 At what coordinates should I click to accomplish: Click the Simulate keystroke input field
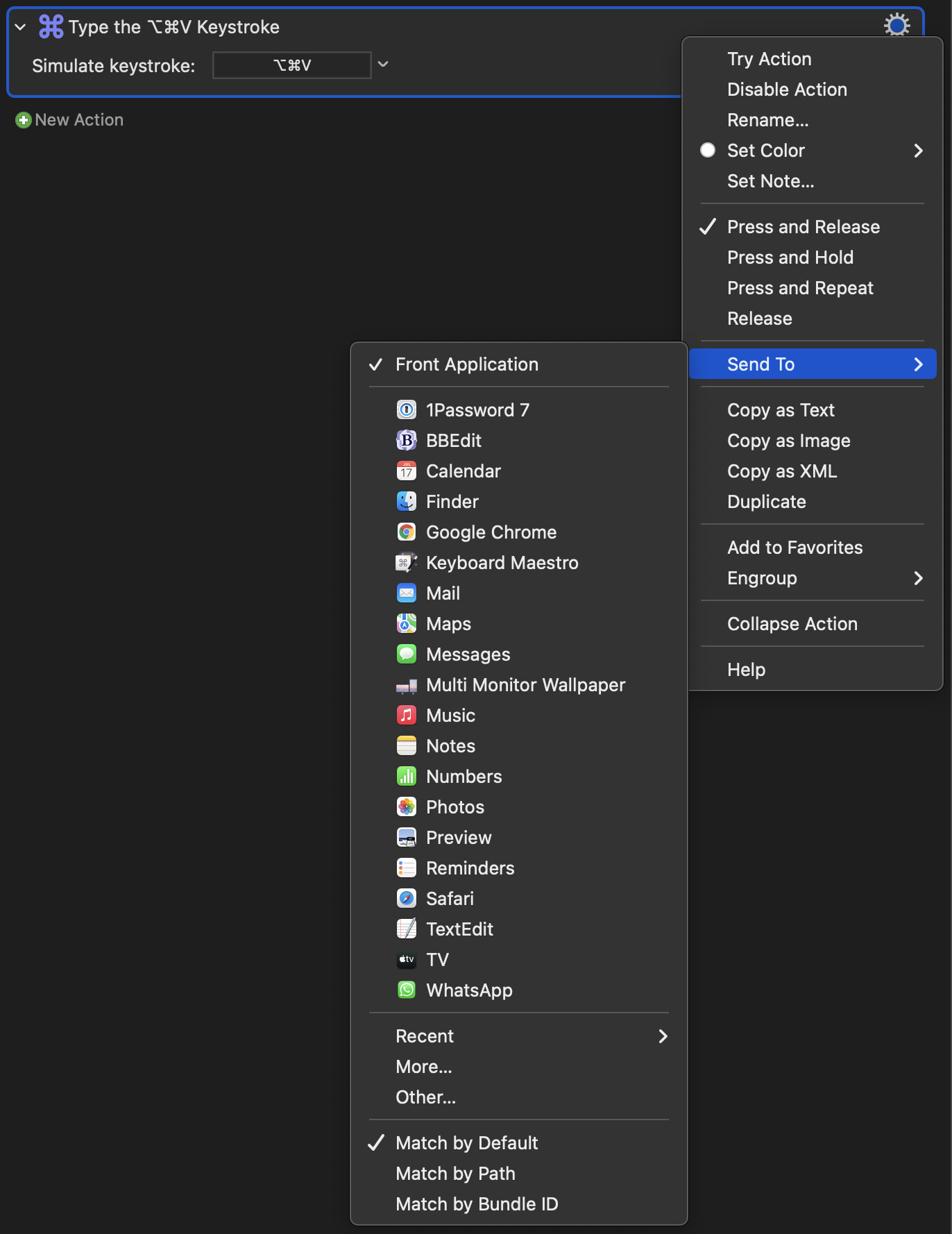[x=292, y=65]
